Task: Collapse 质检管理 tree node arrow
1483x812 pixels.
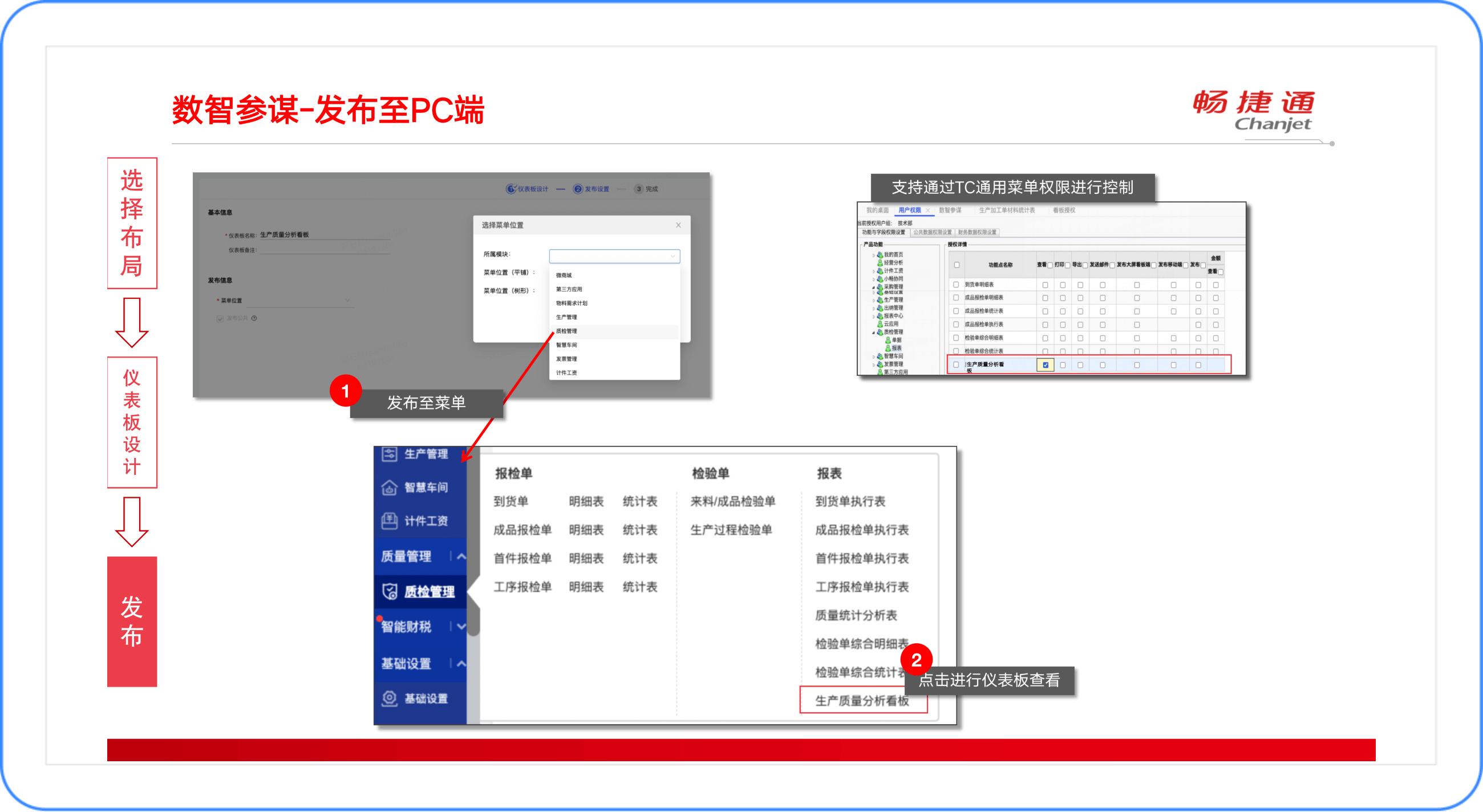Action: pyautogui.click(x=873, y=332)
